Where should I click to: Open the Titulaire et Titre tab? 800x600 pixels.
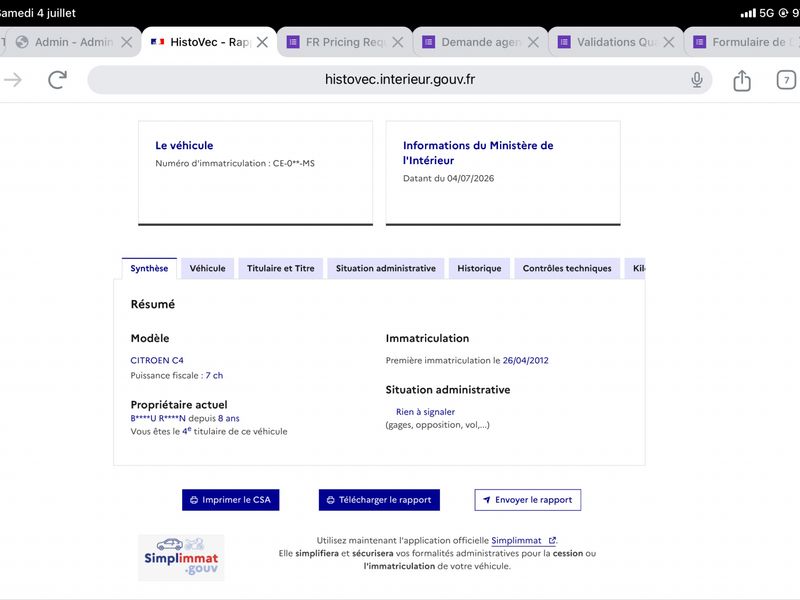click(281, 268)
